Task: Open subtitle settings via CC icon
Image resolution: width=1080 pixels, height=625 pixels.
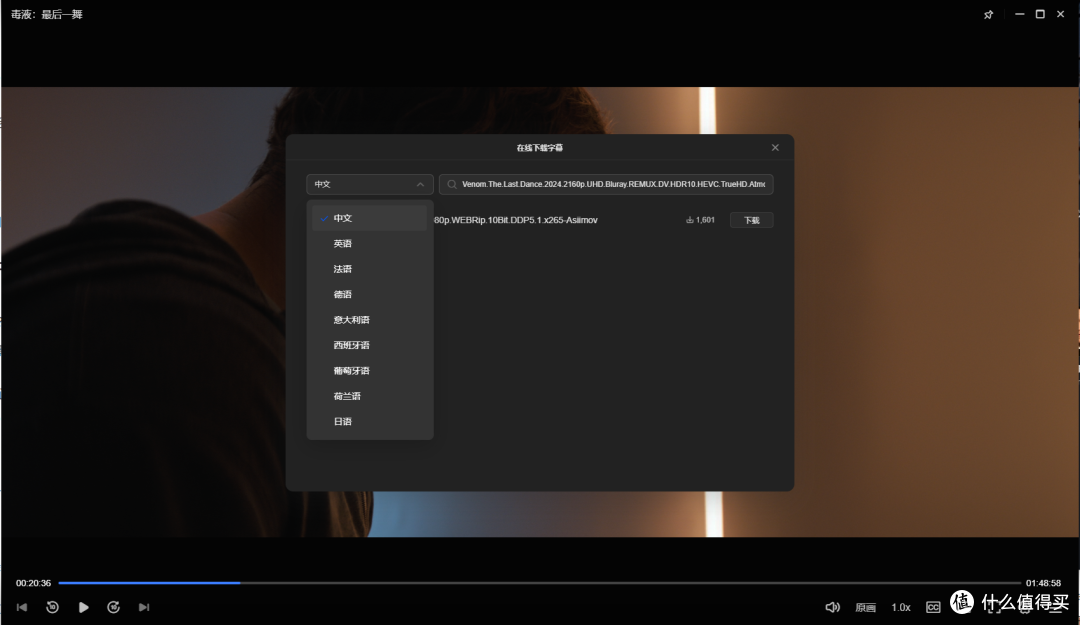Action: [x=933, y=607]
